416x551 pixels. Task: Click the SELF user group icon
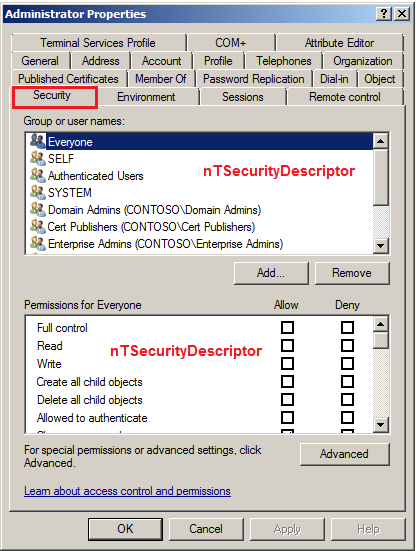point(38,158)
